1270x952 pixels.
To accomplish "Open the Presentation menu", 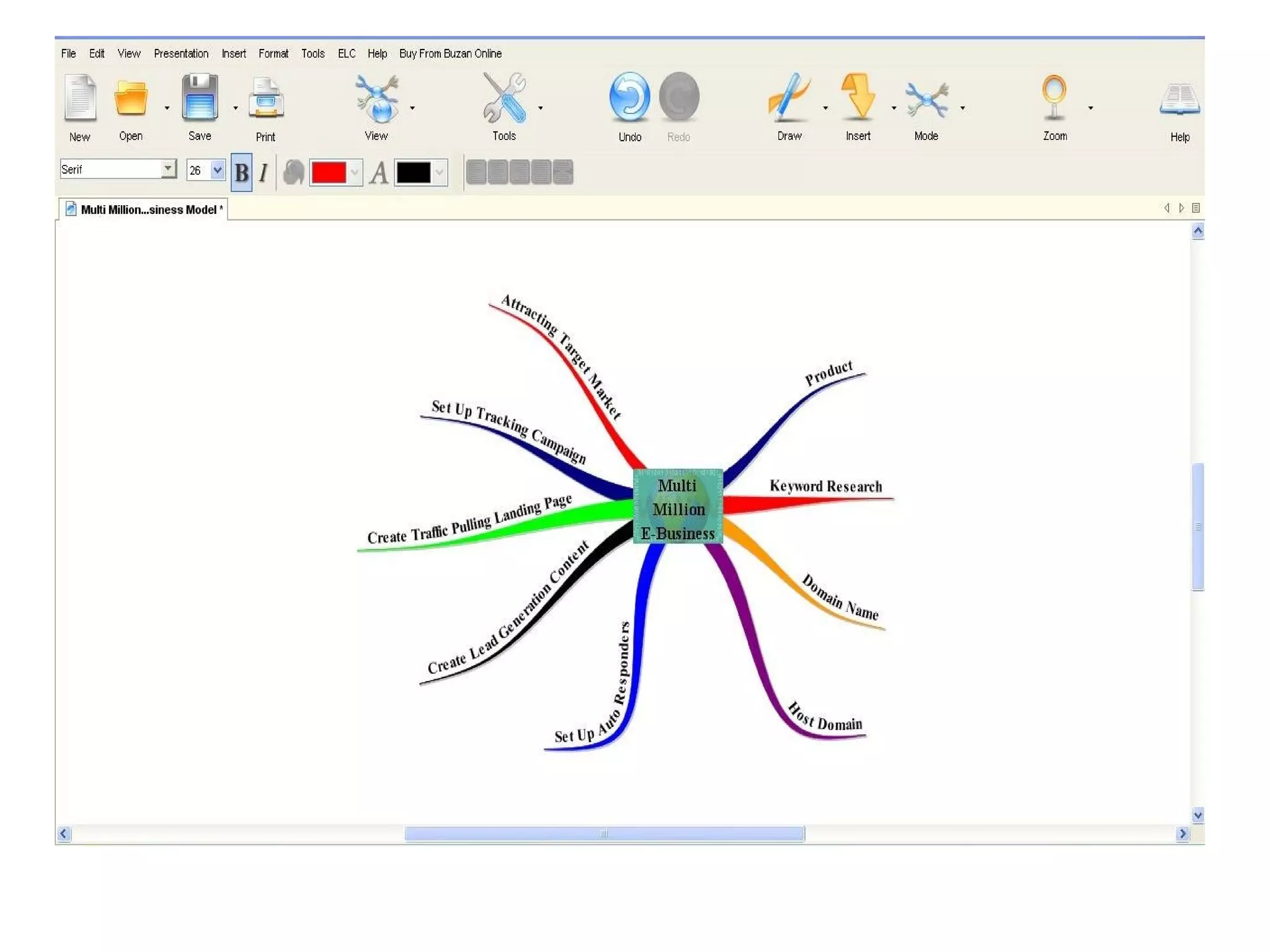I will click(x=181, y=54).
